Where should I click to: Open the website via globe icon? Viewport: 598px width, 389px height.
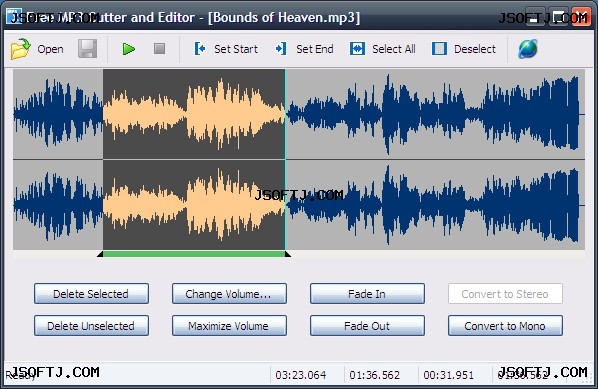(x=528, y=49)
